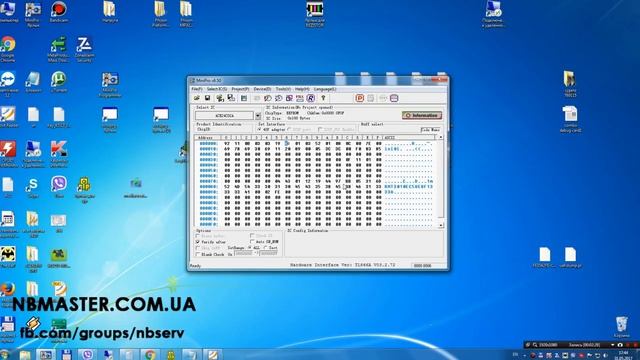
Task: Click the FILL buffer toolbar icon
Action: (300, 98)
